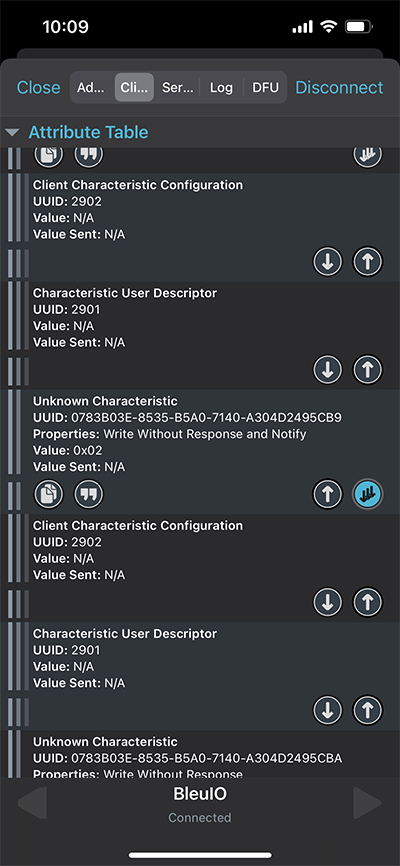The height and width of the screenshot is (866, 400).
Task: Toggle notify for CB9 Unknown Characteristic
Action: 368,494
